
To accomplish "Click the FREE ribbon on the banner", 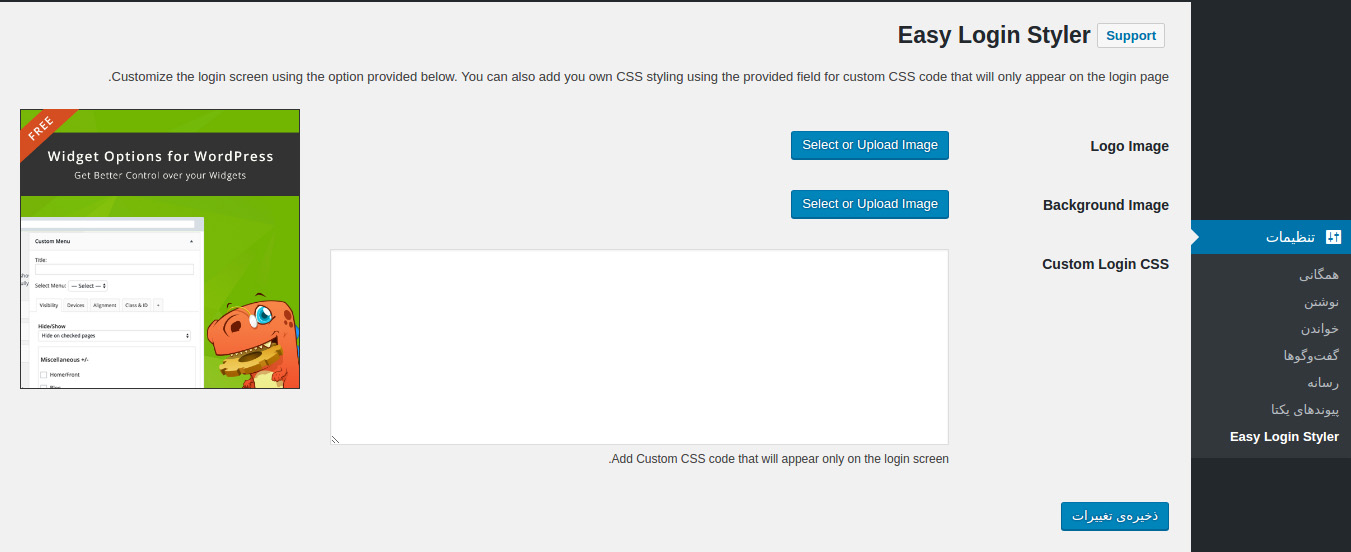I will [x=44, y=131].
